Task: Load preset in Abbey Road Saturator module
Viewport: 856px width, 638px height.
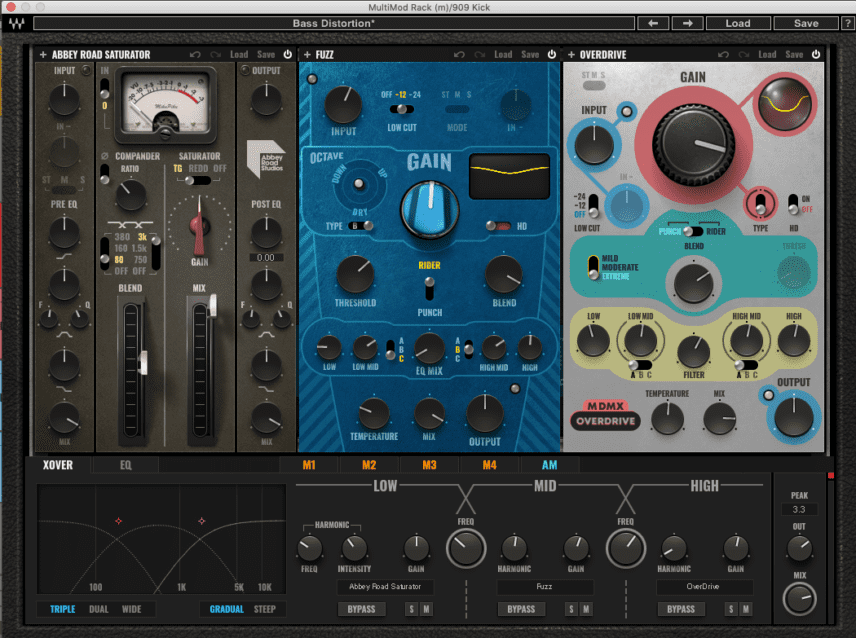Action: (x=239, y=55)
